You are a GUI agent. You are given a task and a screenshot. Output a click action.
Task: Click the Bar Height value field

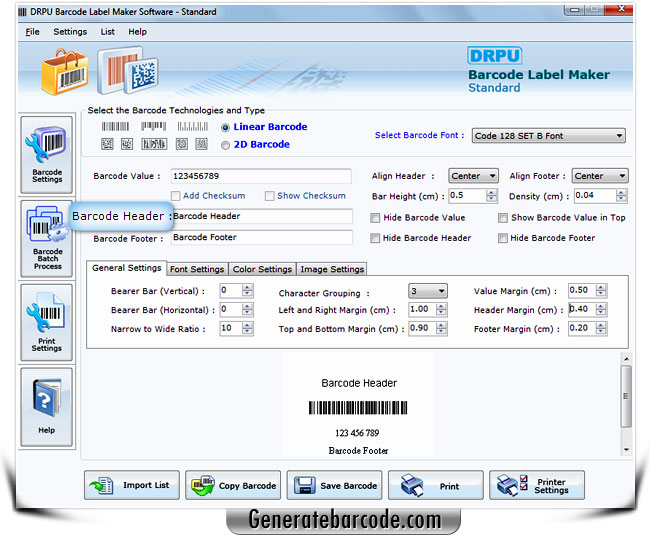pyautogui.click(x=468, y=196)
